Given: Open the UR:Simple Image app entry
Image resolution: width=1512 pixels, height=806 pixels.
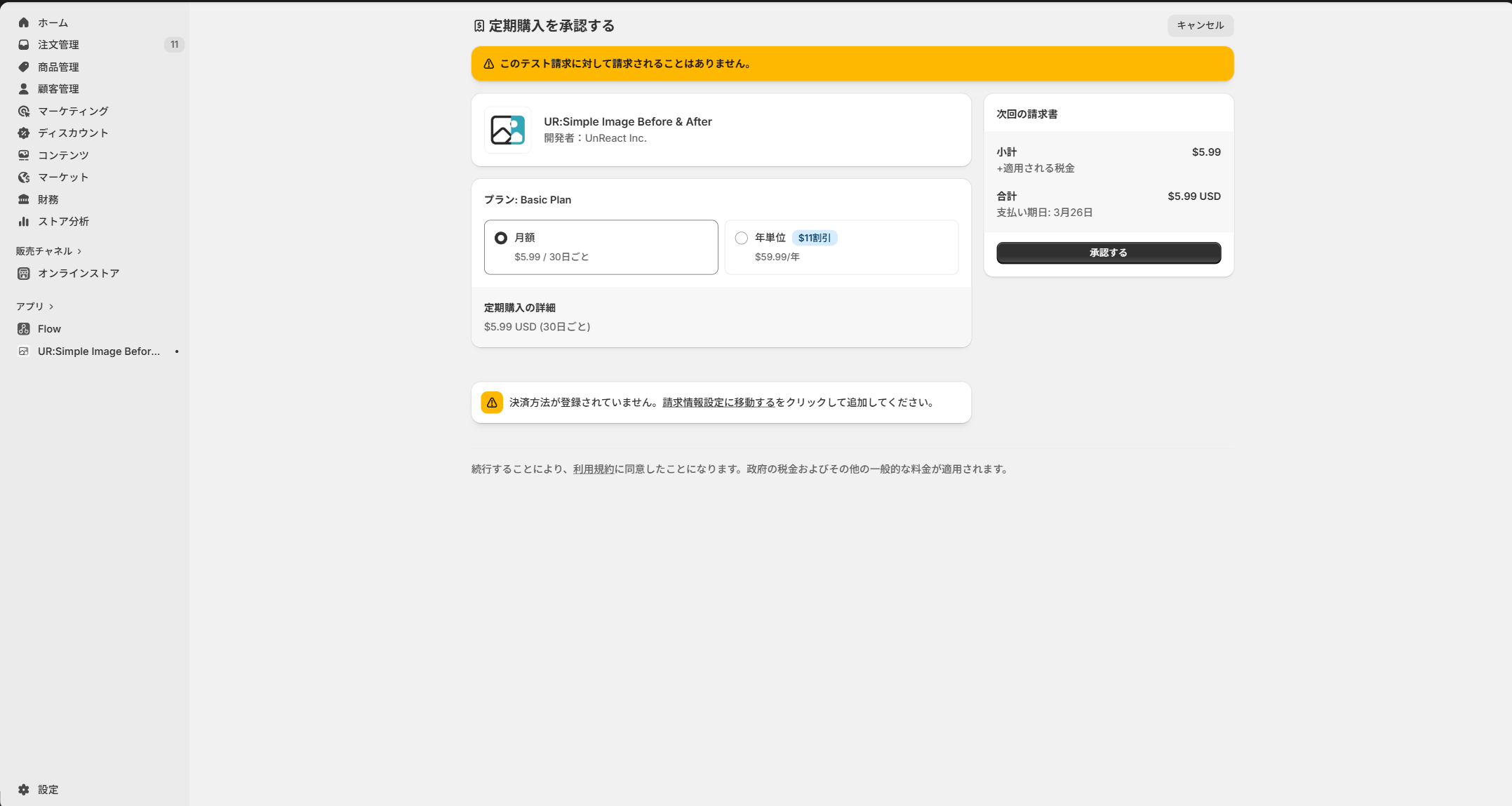Looking at the screenshot, I should (98, 351).
